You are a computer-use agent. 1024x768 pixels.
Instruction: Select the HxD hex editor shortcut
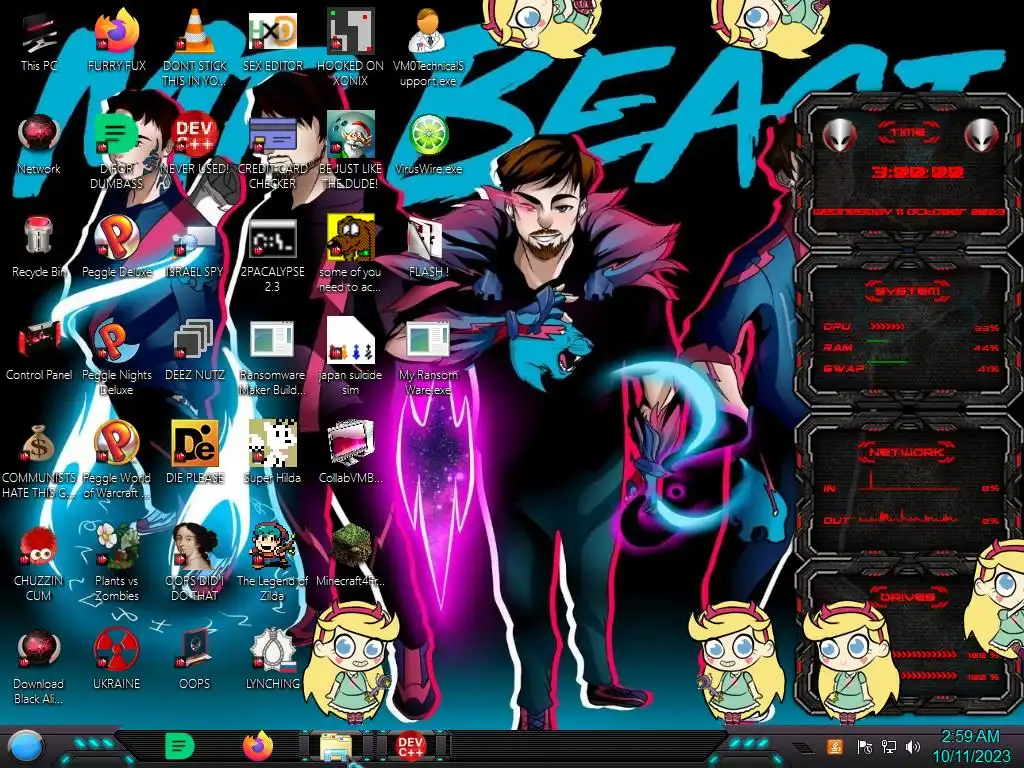tap(272, 32)
